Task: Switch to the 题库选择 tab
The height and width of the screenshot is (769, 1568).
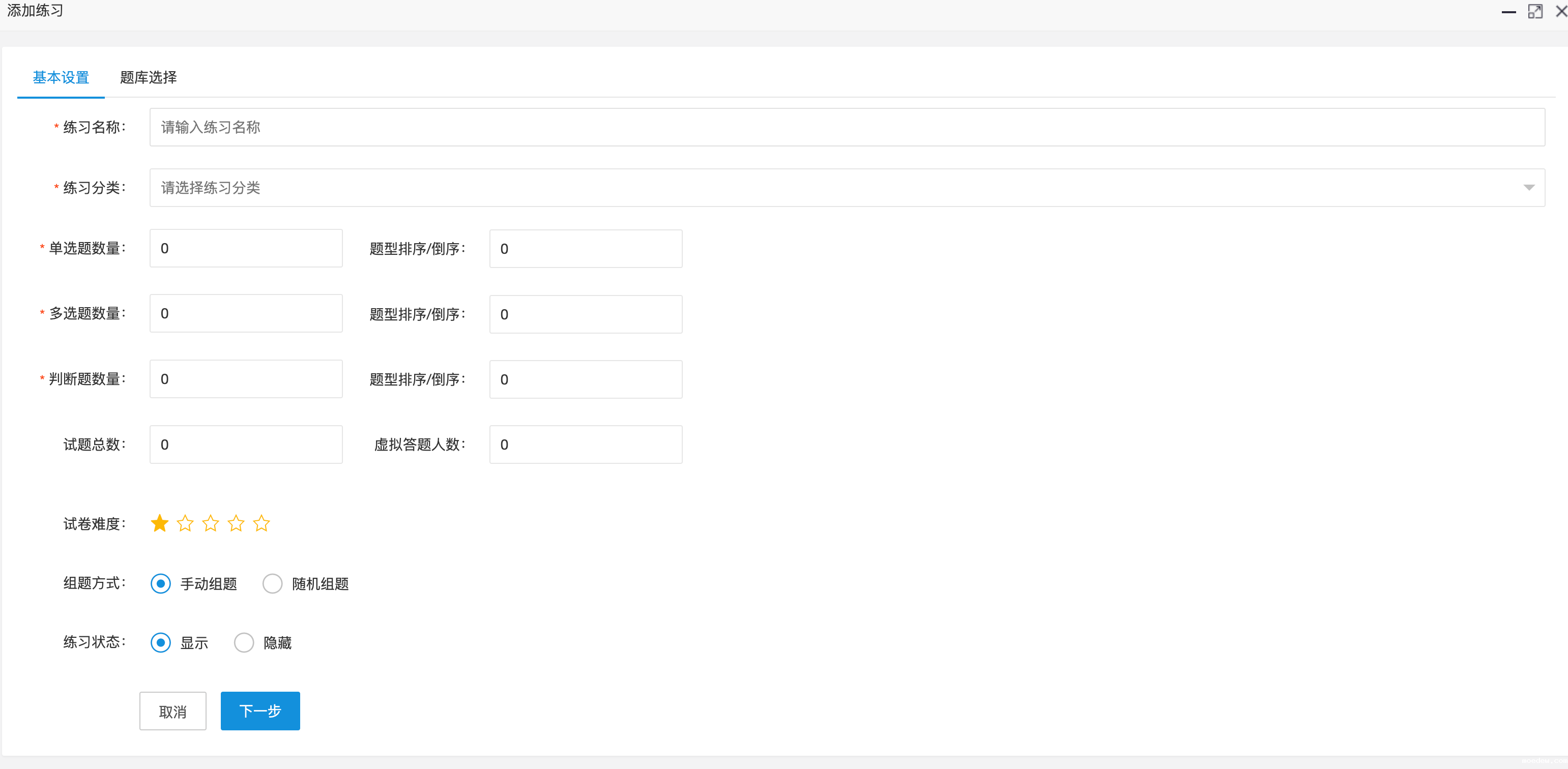Action: coord(148,77)
